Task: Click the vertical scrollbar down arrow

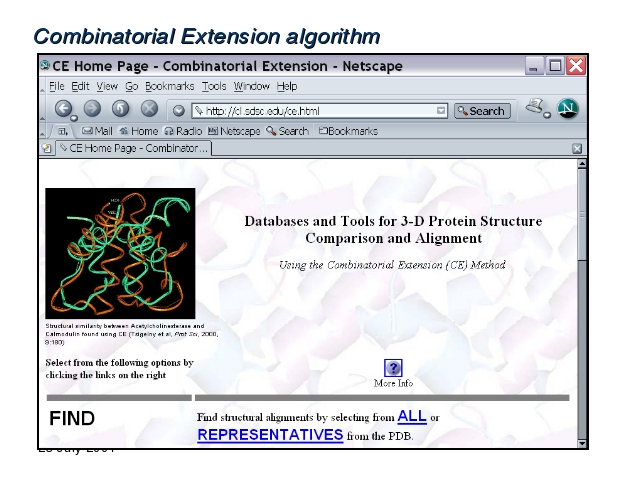Action: [583, 441]
